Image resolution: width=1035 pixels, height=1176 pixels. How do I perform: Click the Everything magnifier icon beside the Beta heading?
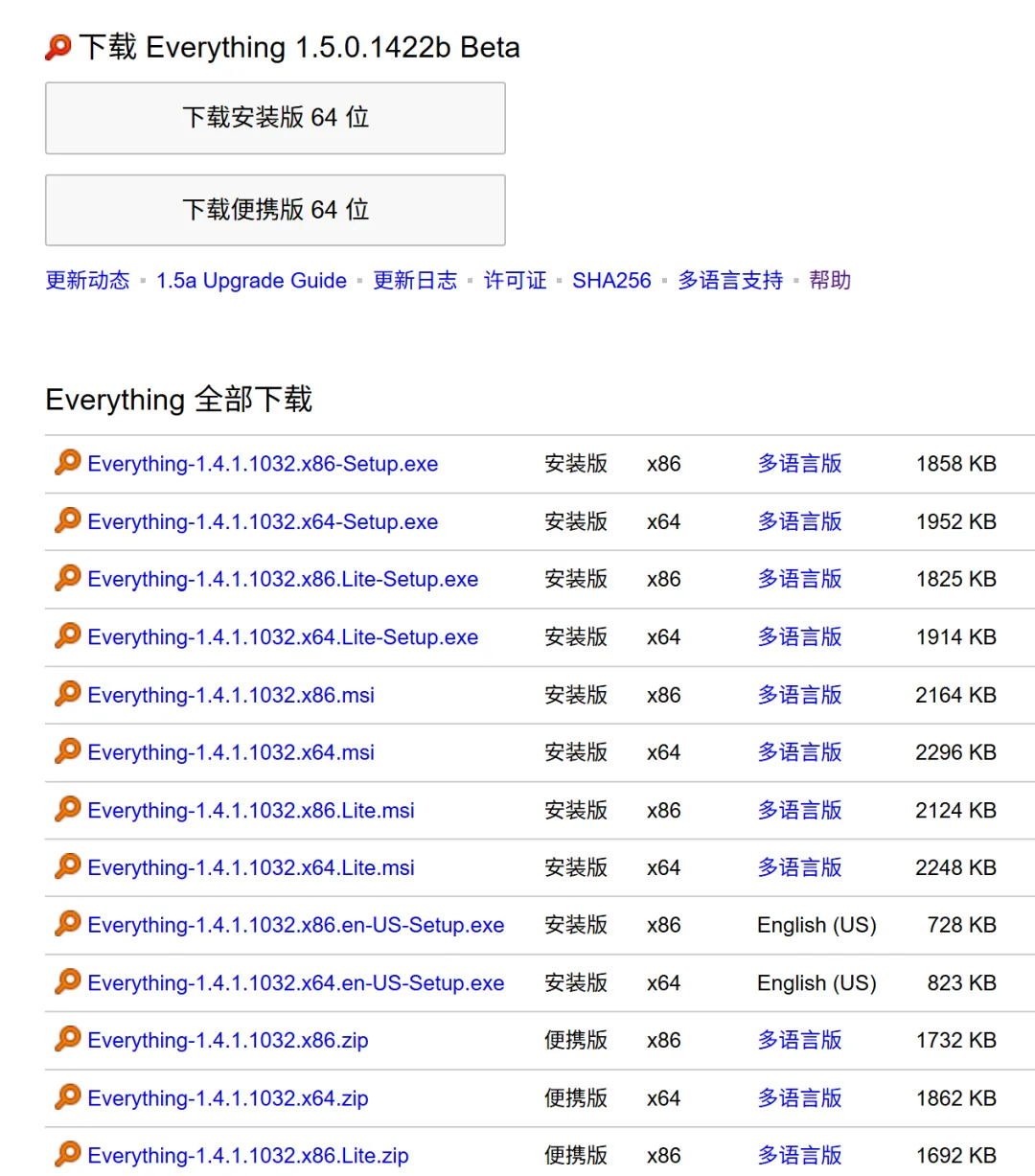click(x=58, y=47)
